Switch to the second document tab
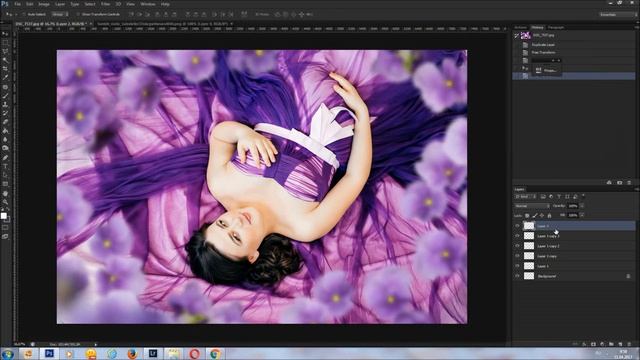 [163, 24]
